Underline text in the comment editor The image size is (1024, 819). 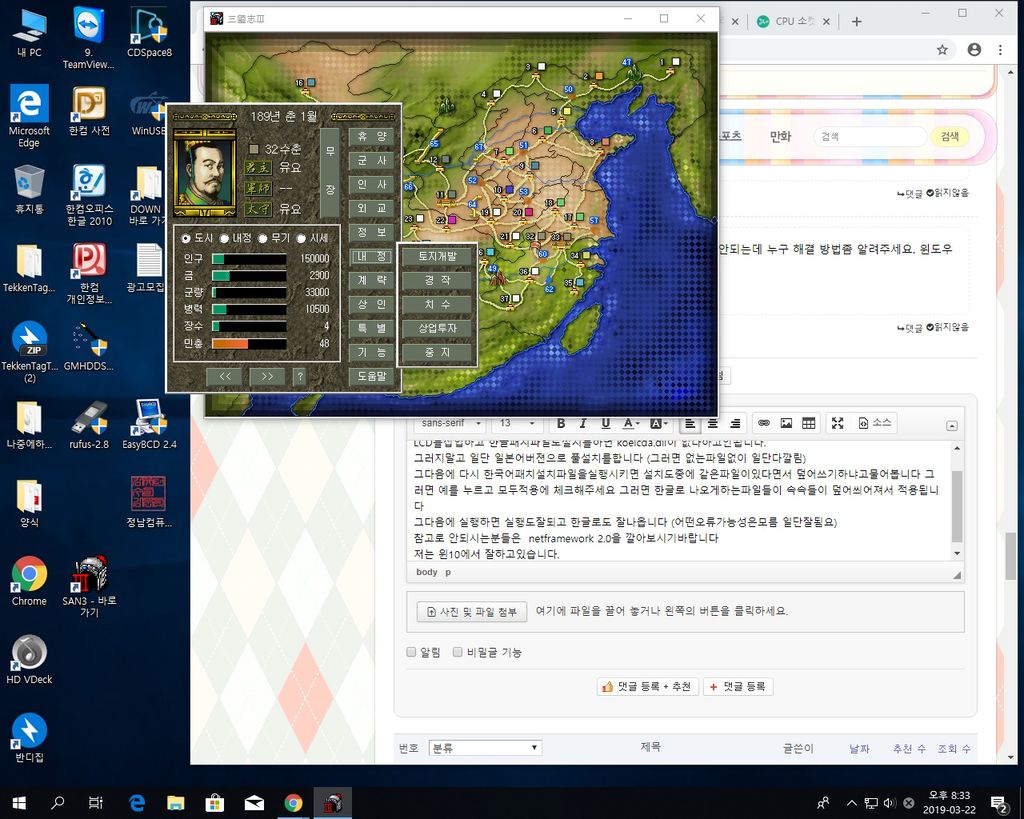click(x=605, y=424)
